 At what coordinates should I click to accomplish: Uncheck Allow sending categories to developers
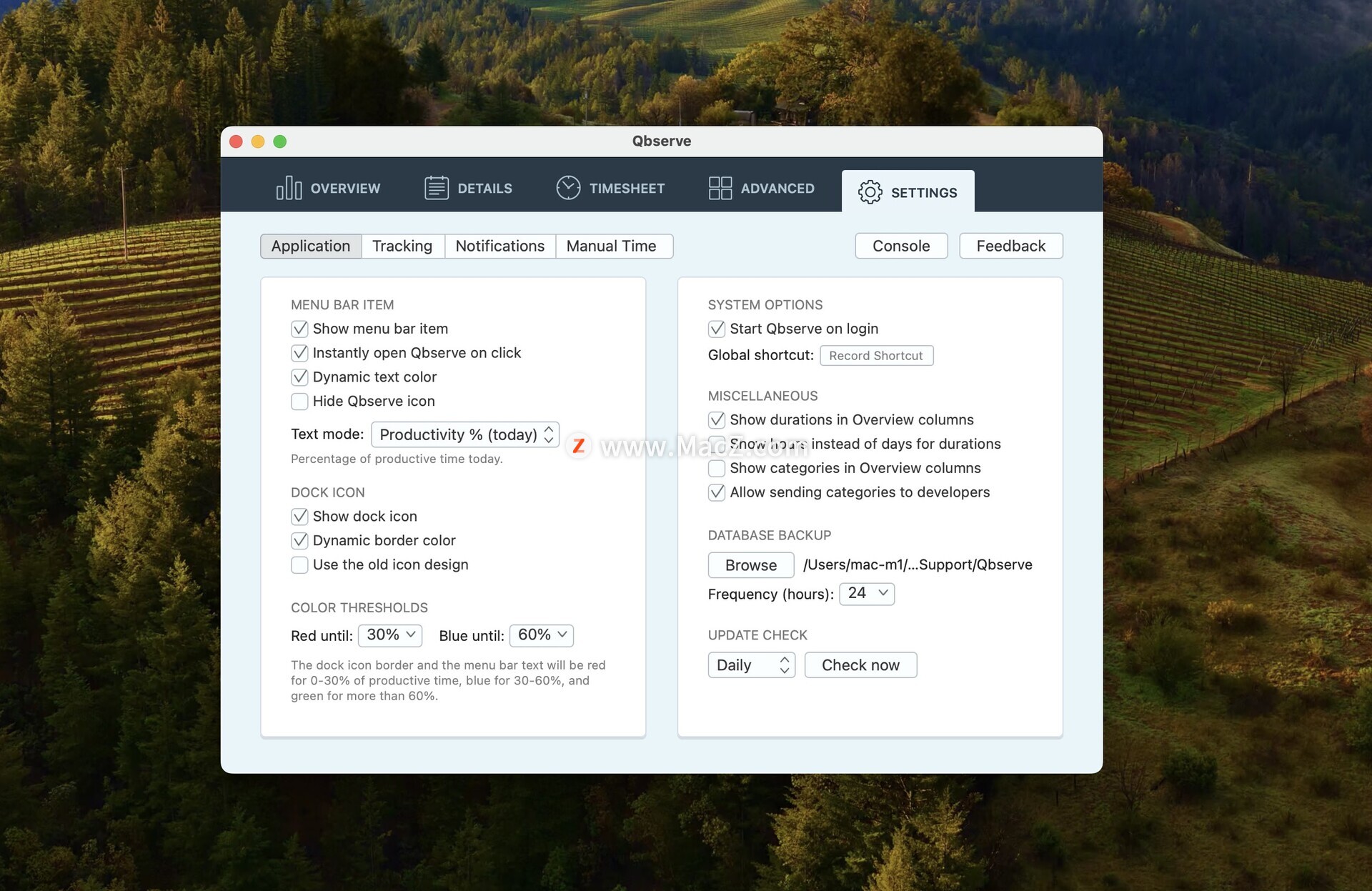coord(717,493)
